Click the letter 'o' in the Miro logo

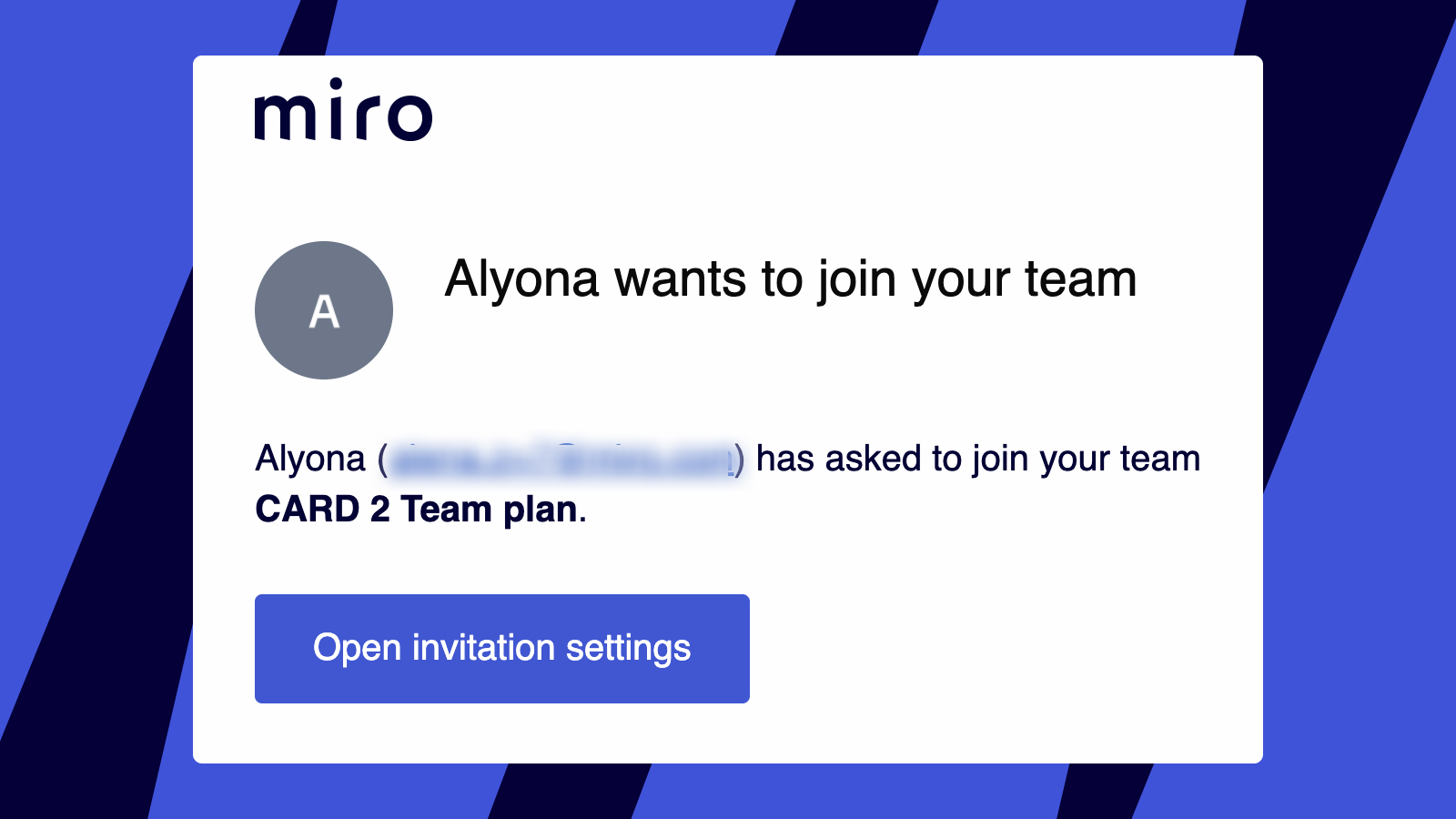coord(407,116)
